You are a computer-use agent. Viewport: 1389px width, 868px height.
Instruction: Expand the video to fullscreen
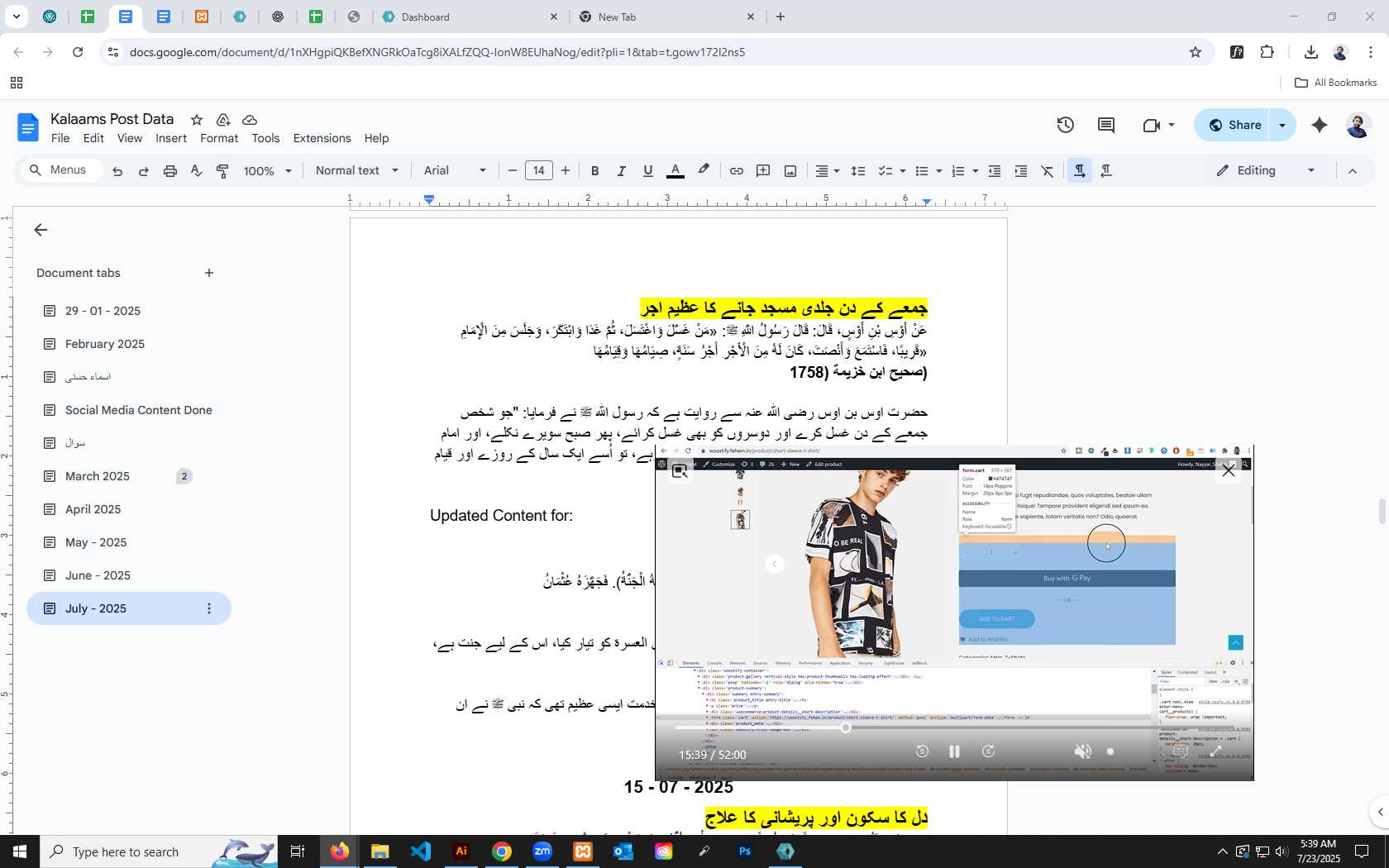tap(1215, 751)
